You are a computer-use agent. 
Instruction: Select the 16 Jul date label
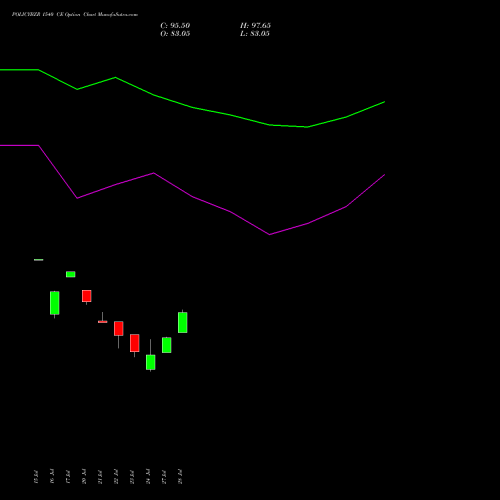(52, 477)
